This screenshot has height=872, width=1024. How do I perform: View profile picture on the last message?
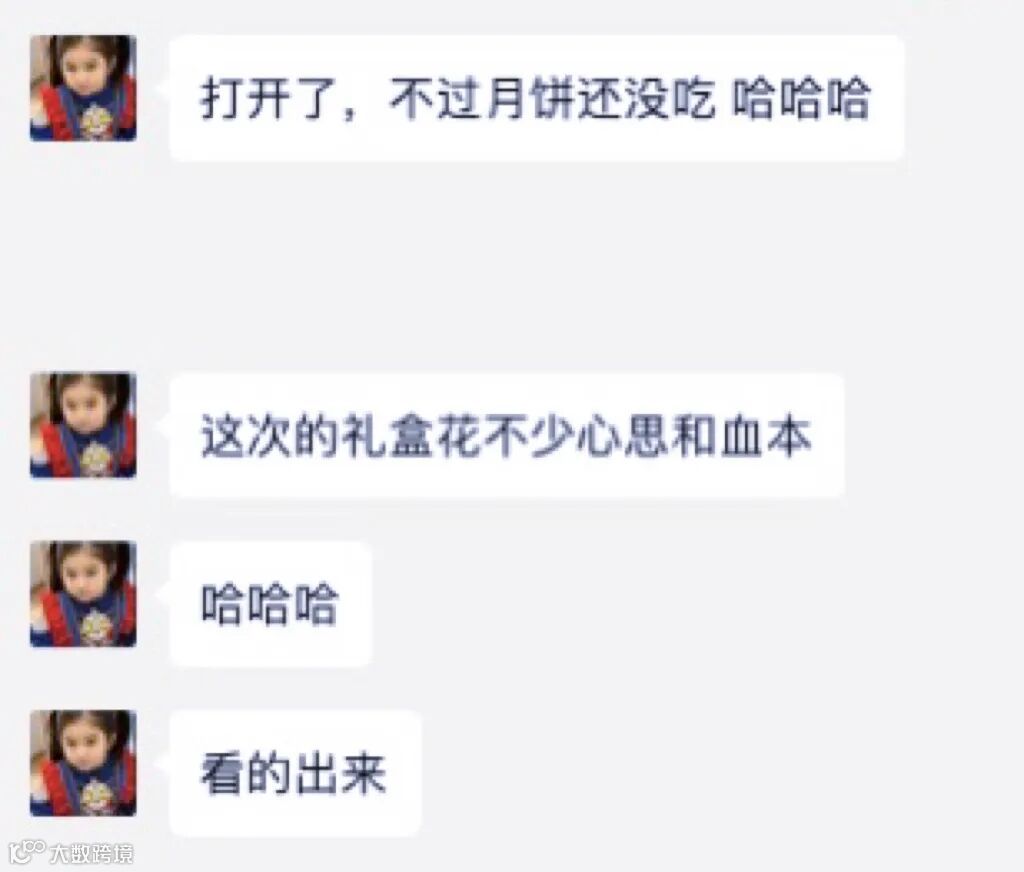click(x=83, y=763)
